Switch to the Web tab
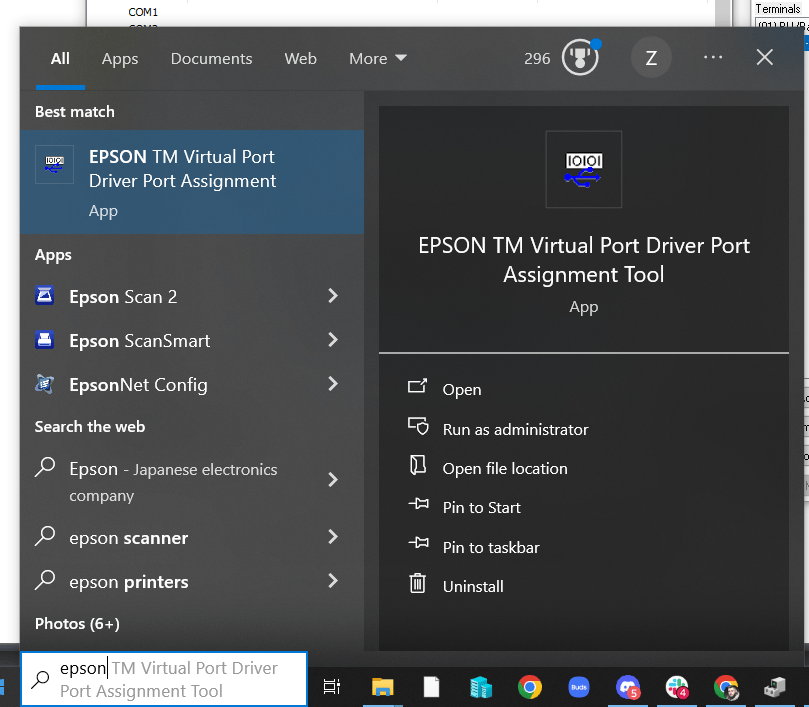Viewport: 809px width, 707px height. click(300, 58)
